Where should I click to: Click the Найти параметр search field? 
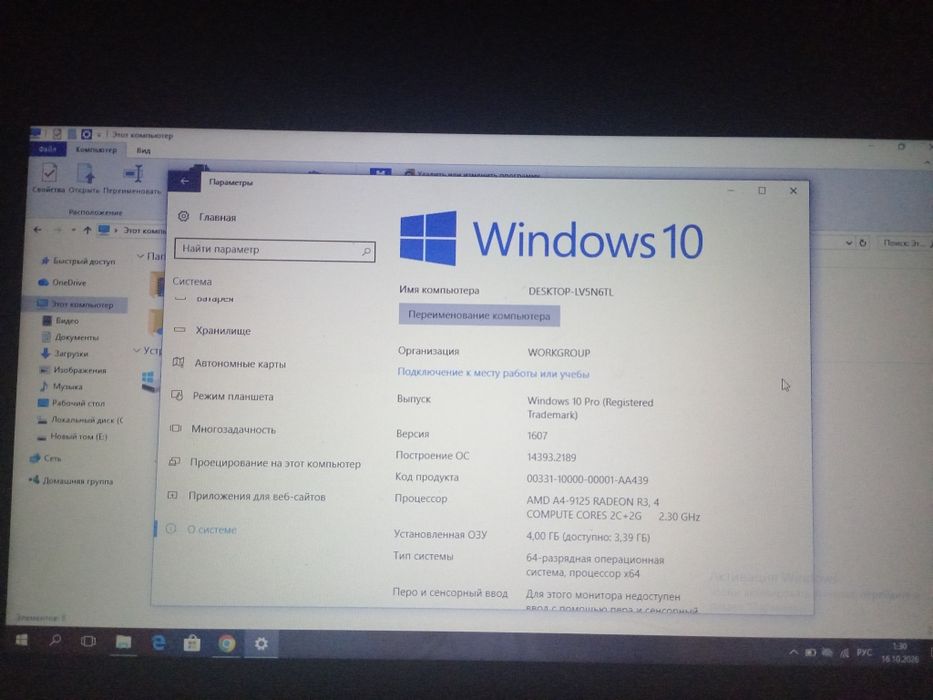(274, 249)
